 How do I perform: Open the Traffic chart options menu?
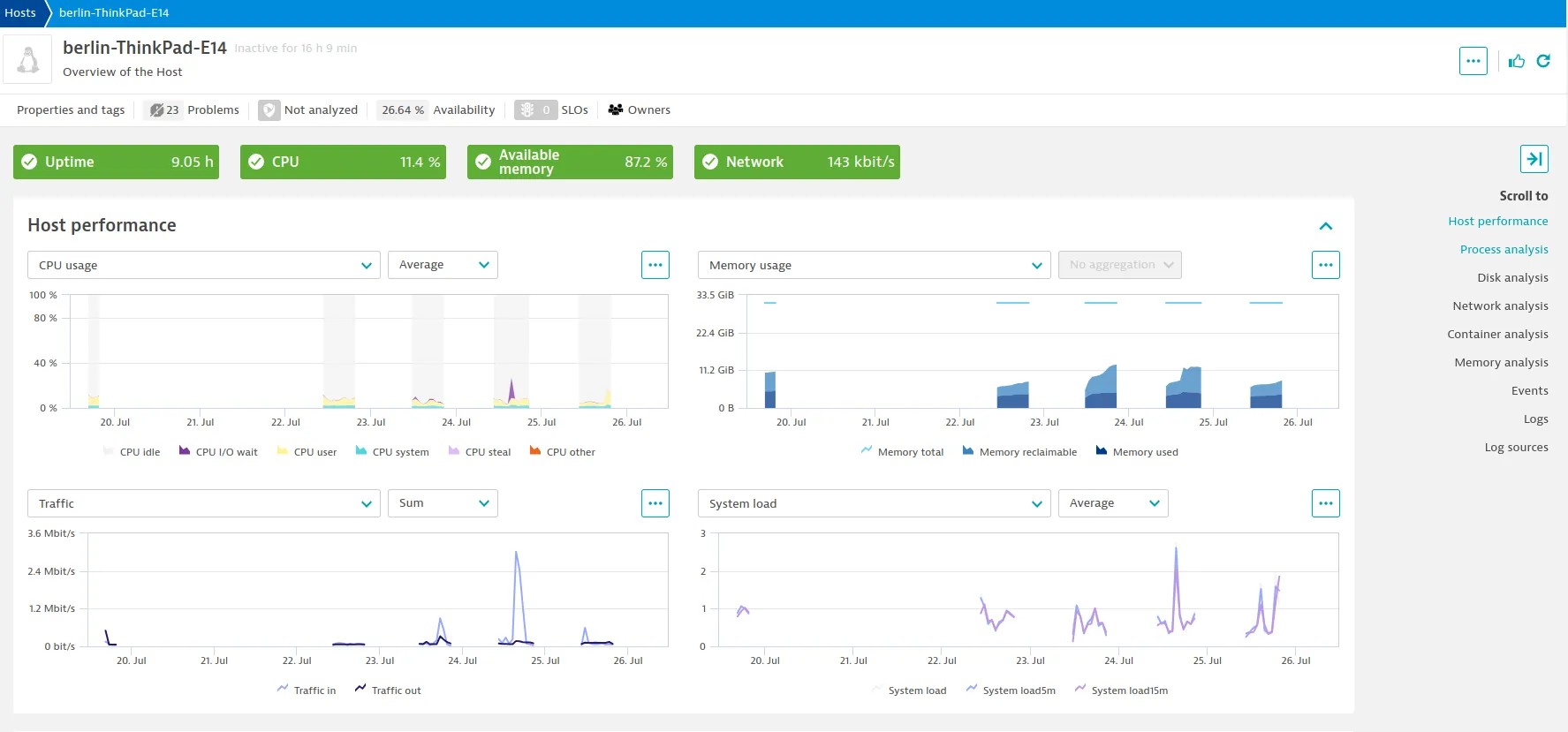[x=655, y=503]
